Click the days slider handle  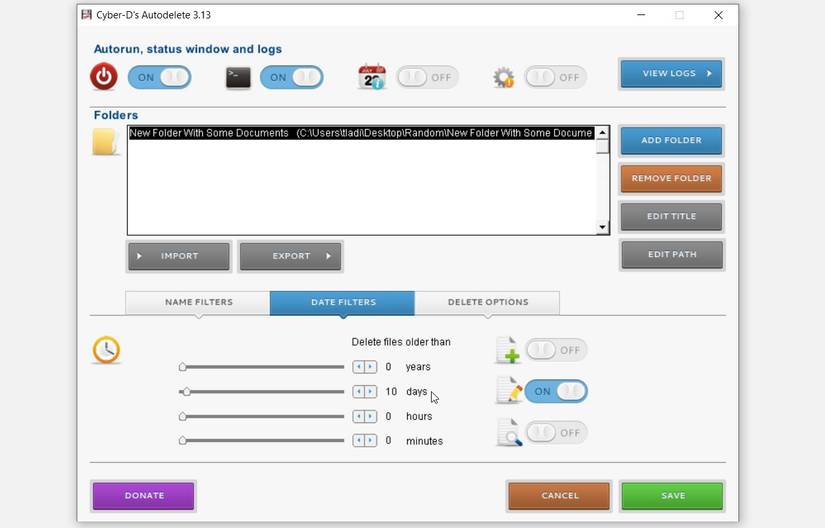click(185, 392)
